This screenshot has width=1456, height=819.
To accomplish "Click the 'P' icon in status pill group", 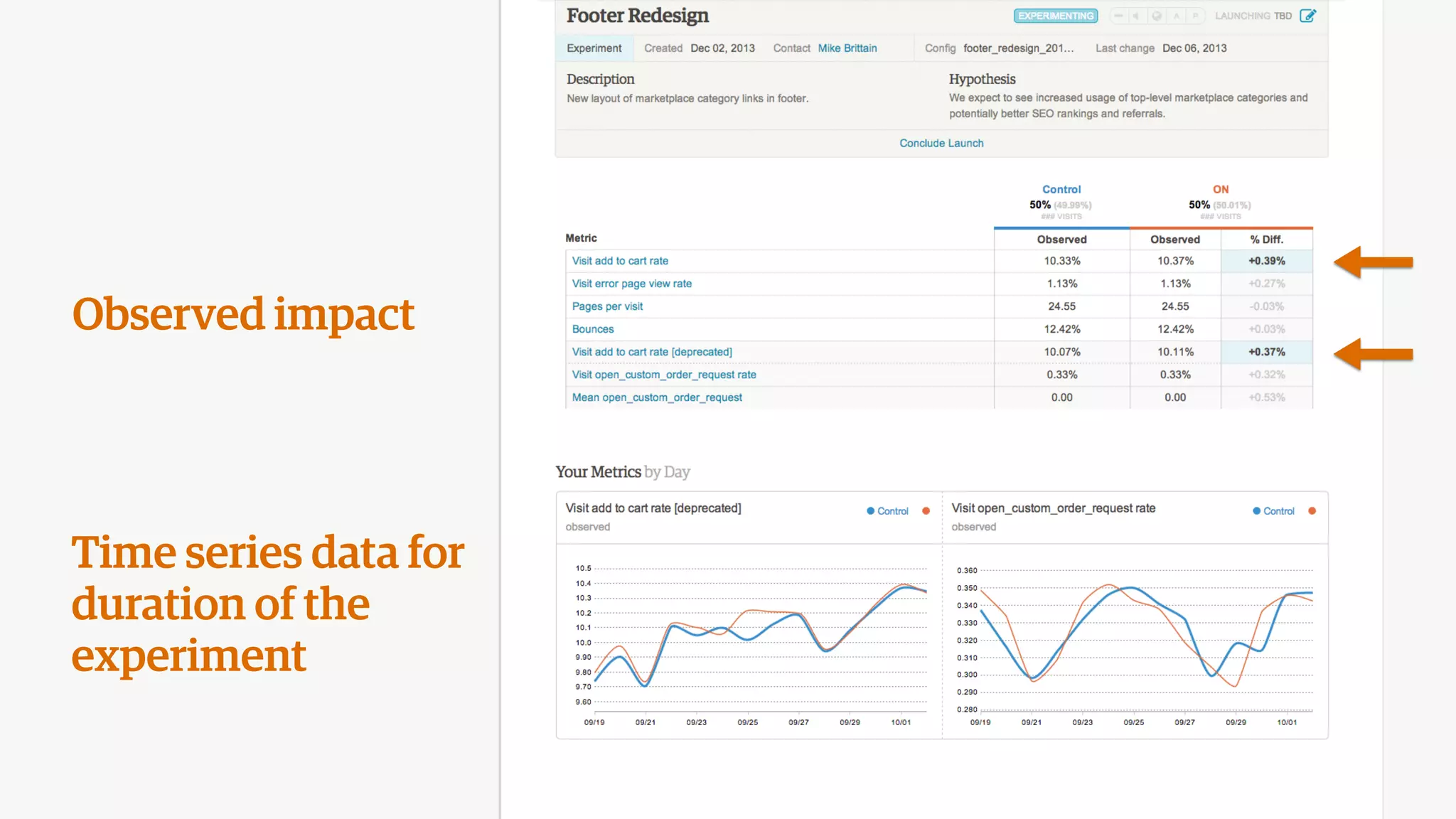I will tap(1195, 16).
